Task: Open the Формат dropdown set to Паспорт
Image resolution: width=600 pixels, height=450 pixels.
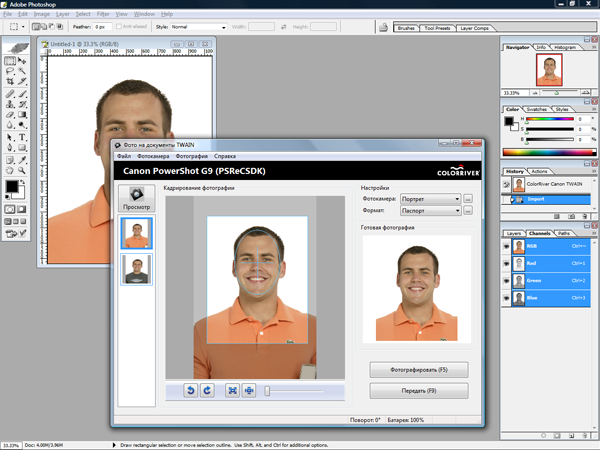Action: point(430,210)
